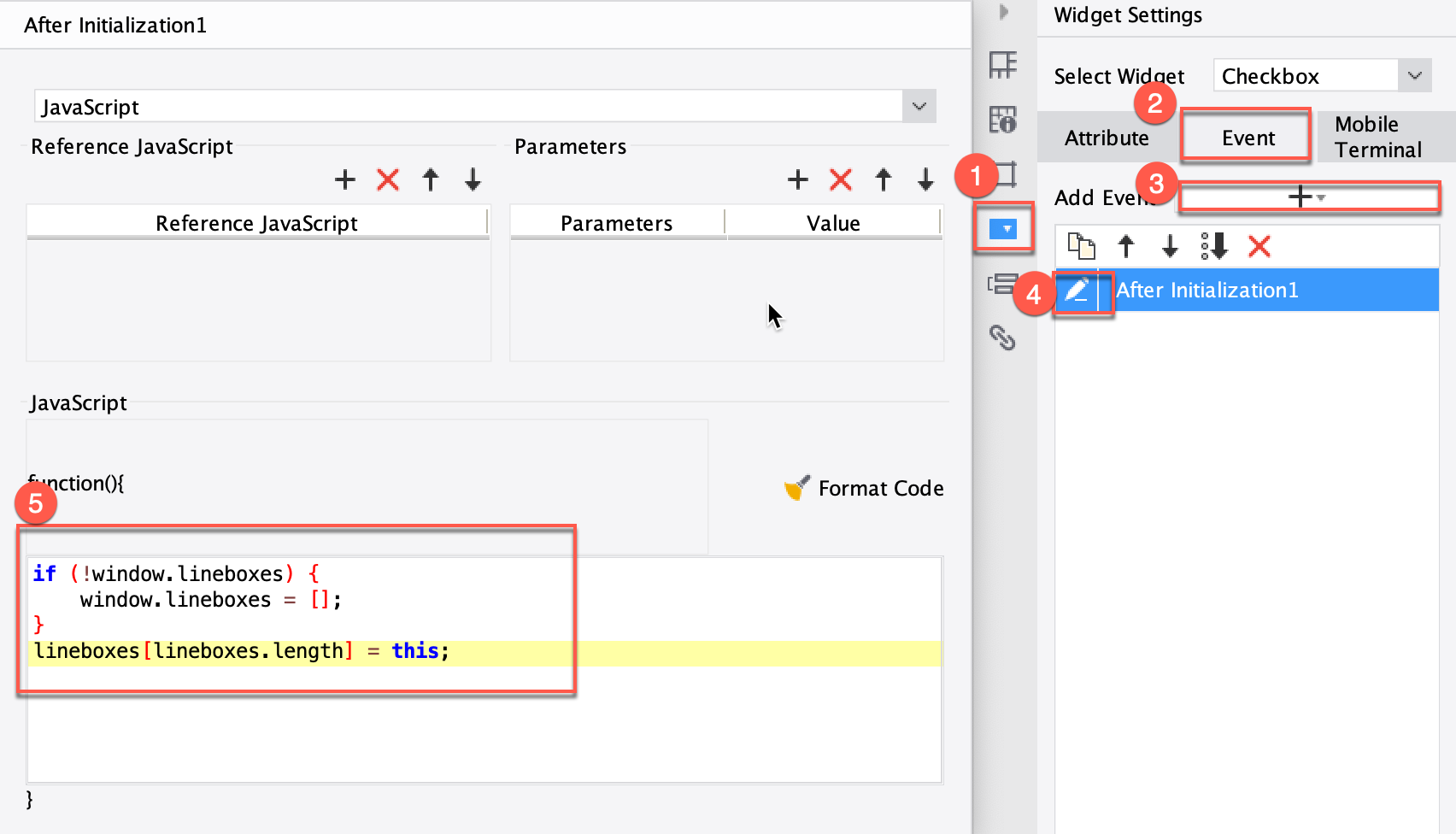Click the Format Code brush icon
Viewport: 1456px width, 834px height.
tap(796, 488)
